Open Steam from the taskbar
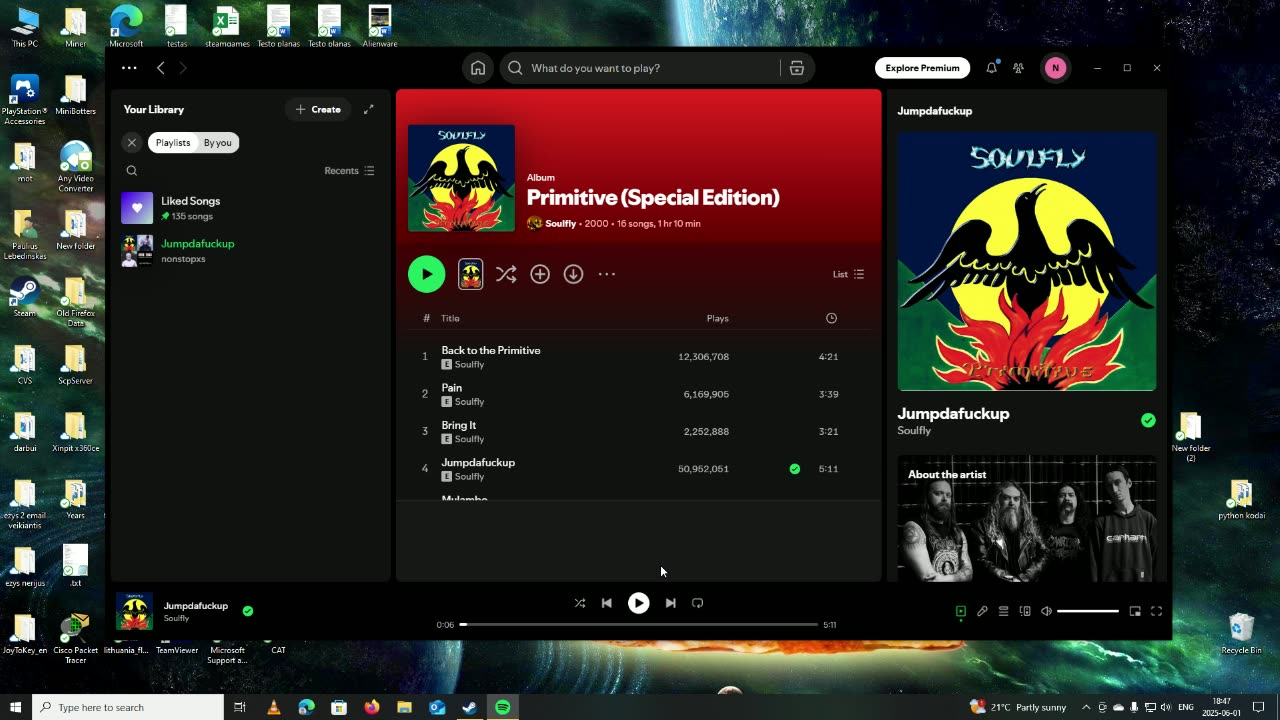This screenshot has height=720, width=1280. (x=470, y=707)
